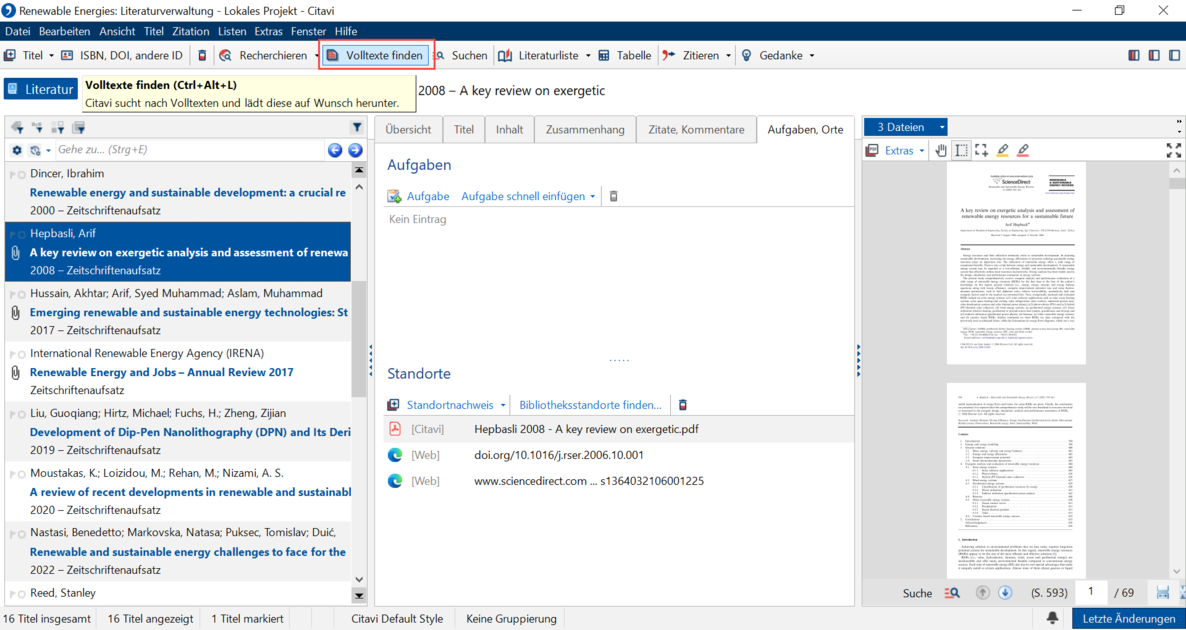Open the PDF search icon next to Suche

coord(952,592)
